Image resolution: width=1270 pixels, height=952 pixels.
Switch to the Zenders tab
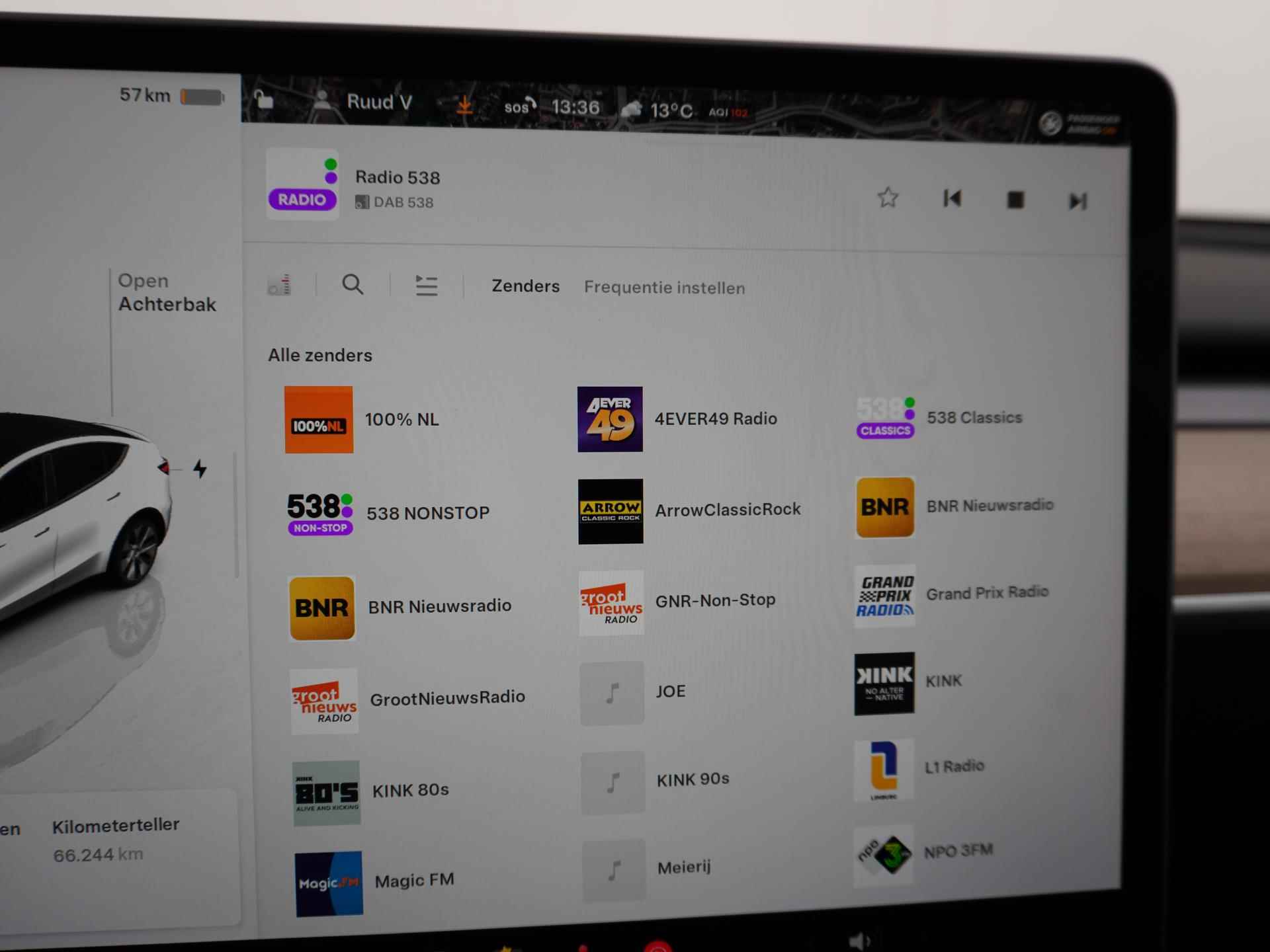click(x=525, y=286)
